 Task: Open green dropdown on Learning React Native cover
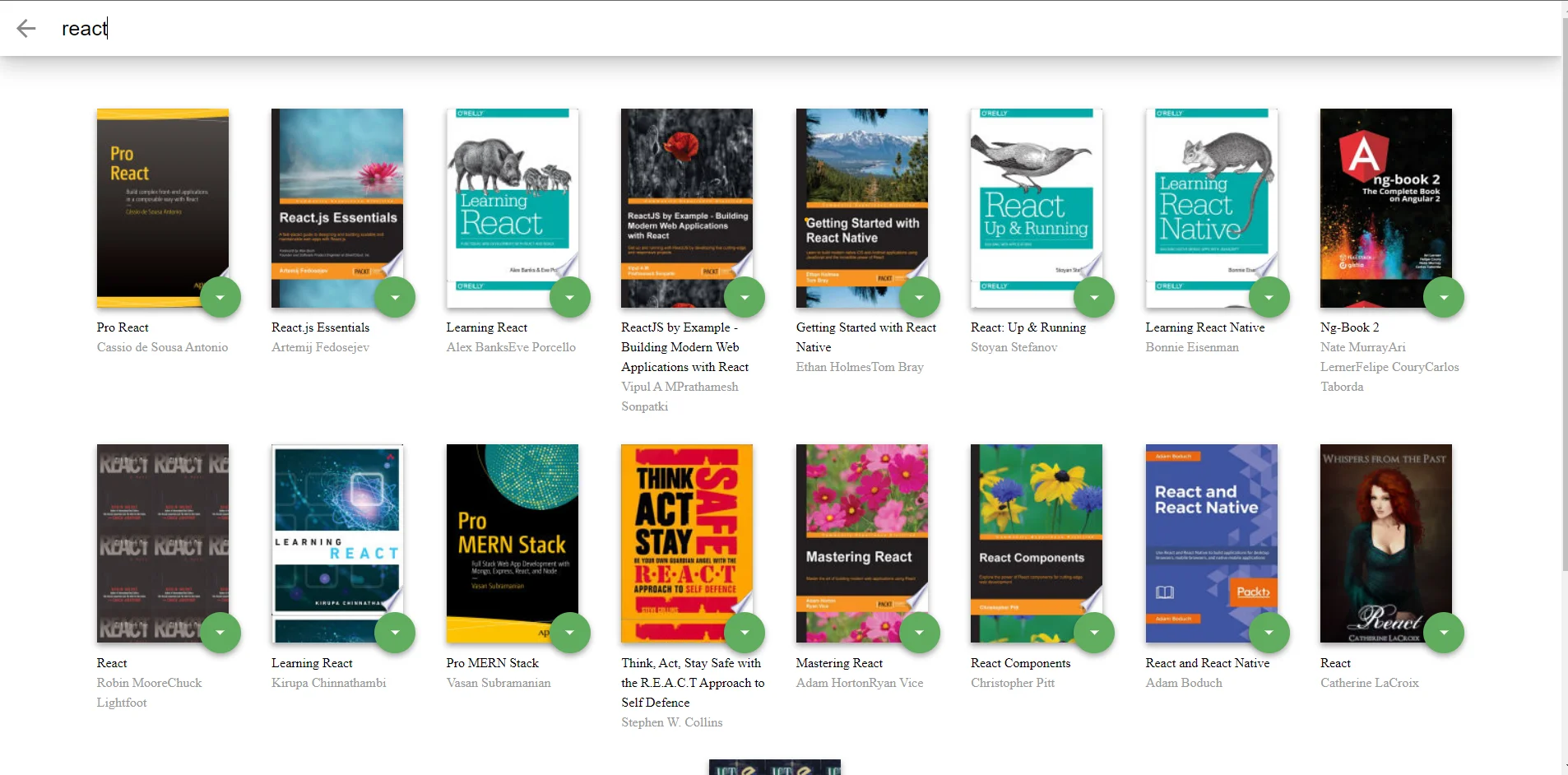click(1269, 297)
